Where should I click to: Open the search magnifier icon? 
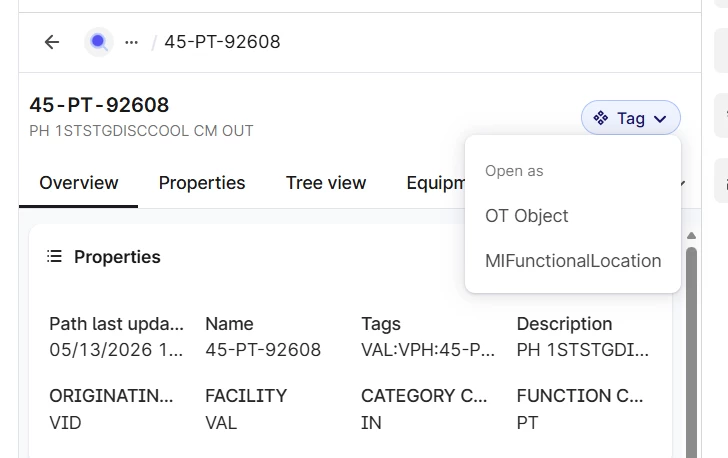tap(99, 42)
